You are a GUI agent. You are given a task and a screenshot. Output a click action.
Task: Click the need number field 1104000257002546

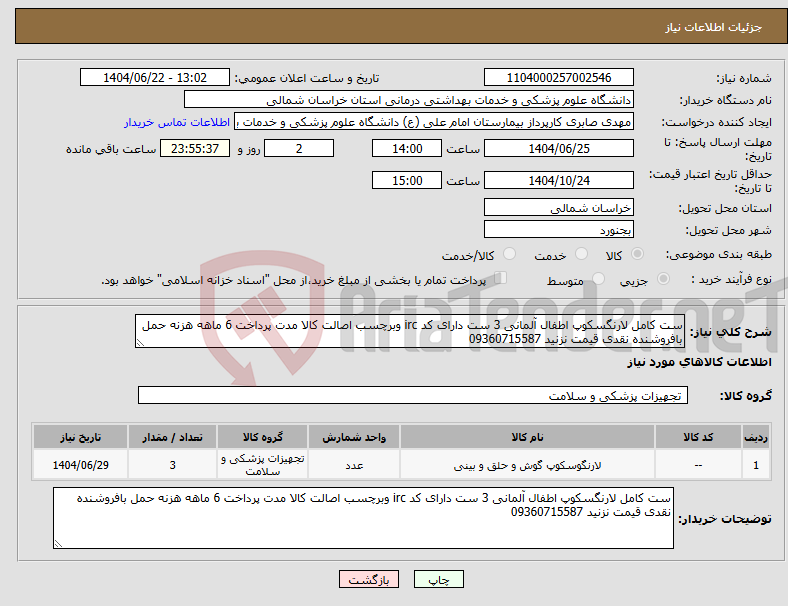tap(558, 77)
